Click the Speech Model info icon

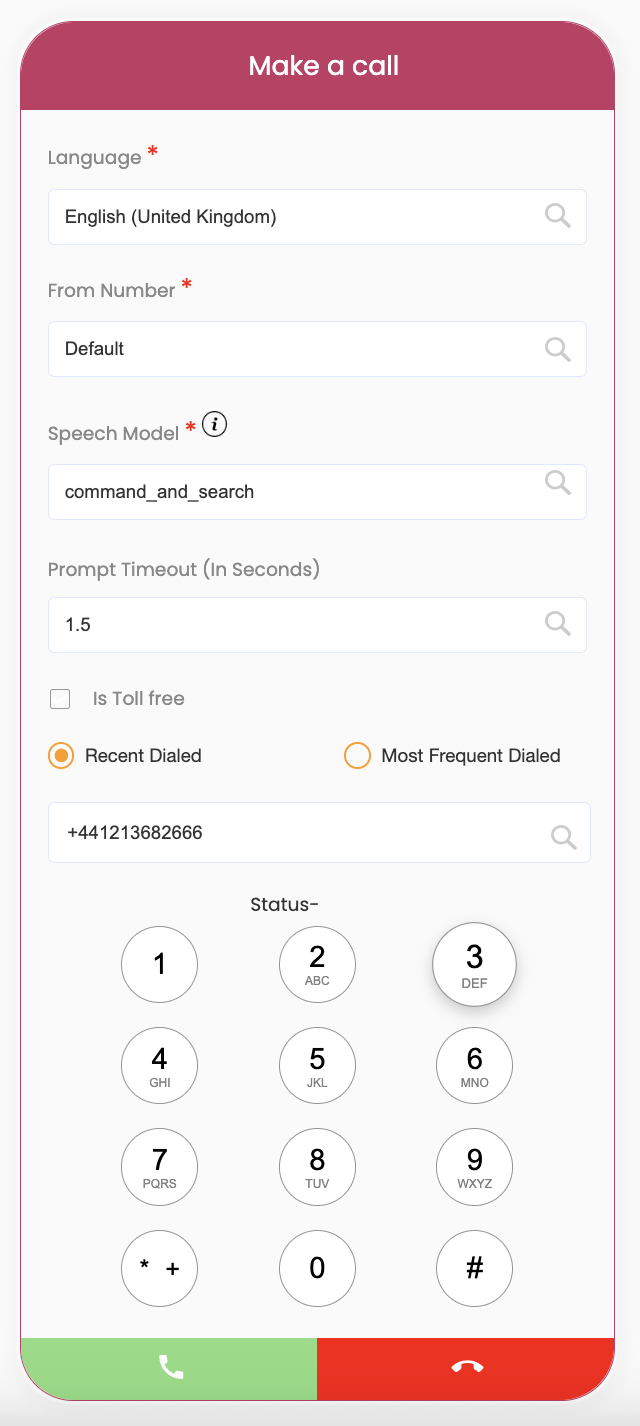point(214,425)
